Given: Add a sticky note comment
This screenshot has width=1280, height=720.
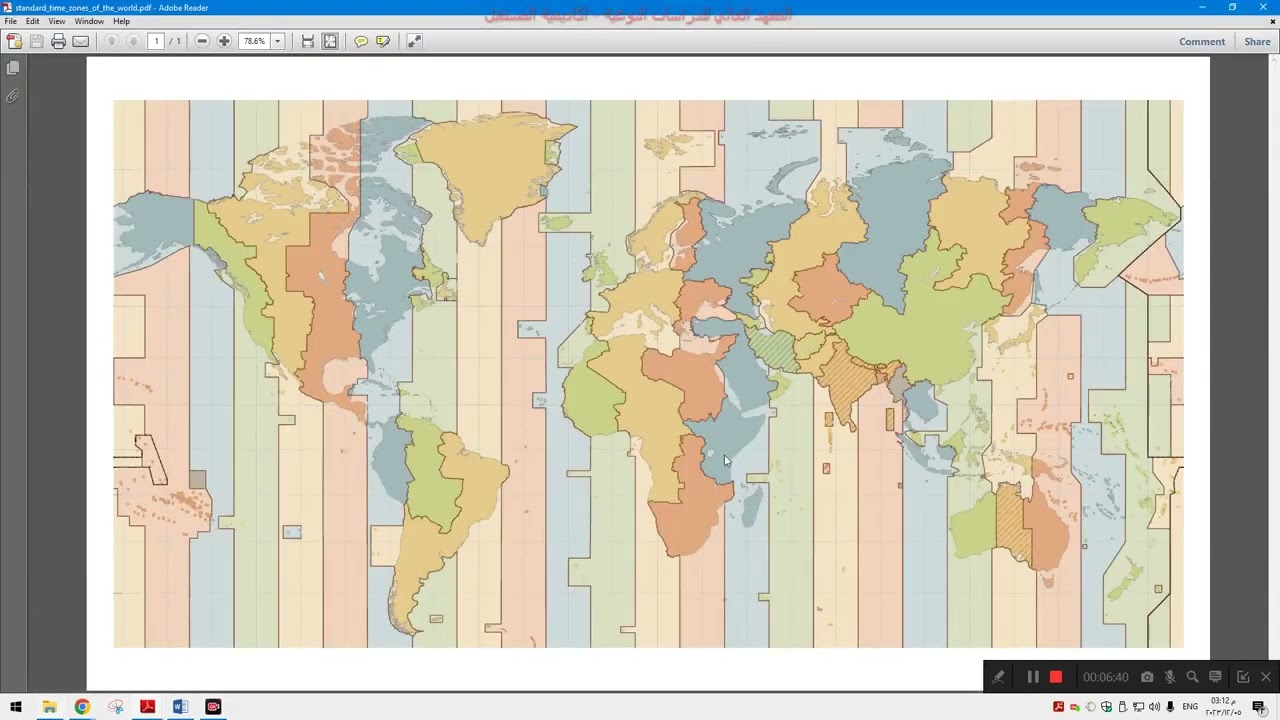Looking at the screenshot, I should click(x=361, y=41).
